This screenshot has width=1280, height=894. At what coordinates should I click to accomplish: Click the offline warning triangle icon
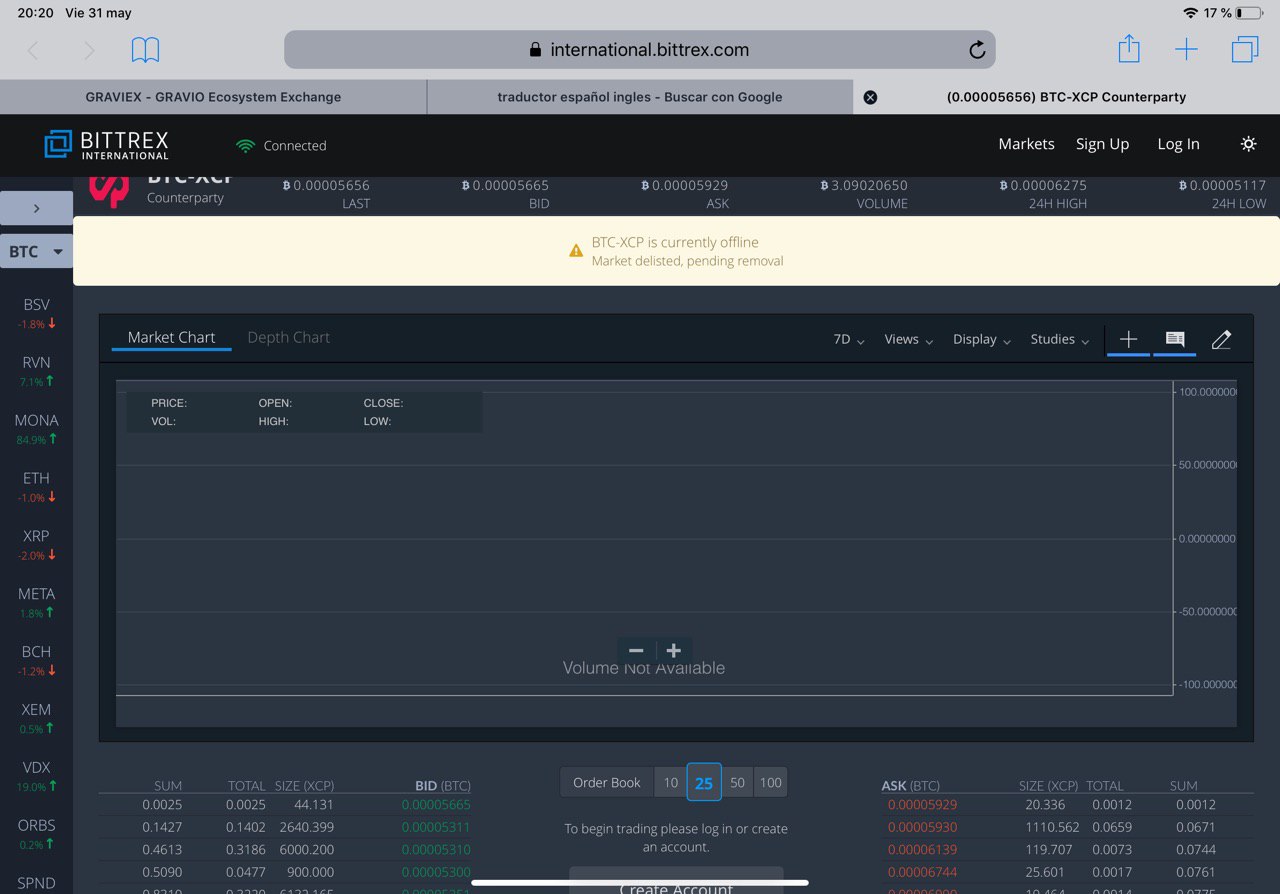point(576,251)
